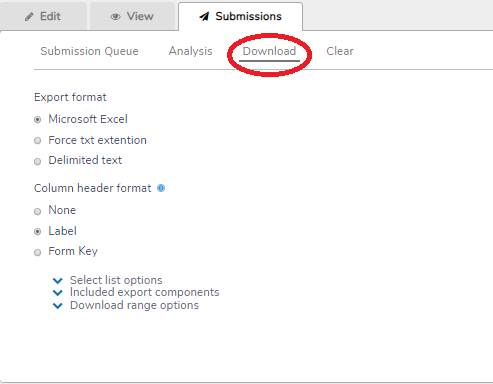This screenshot has width=493, height=384.
Task: Click the blue help icon beside Column header format
Action: pos(161,188)
